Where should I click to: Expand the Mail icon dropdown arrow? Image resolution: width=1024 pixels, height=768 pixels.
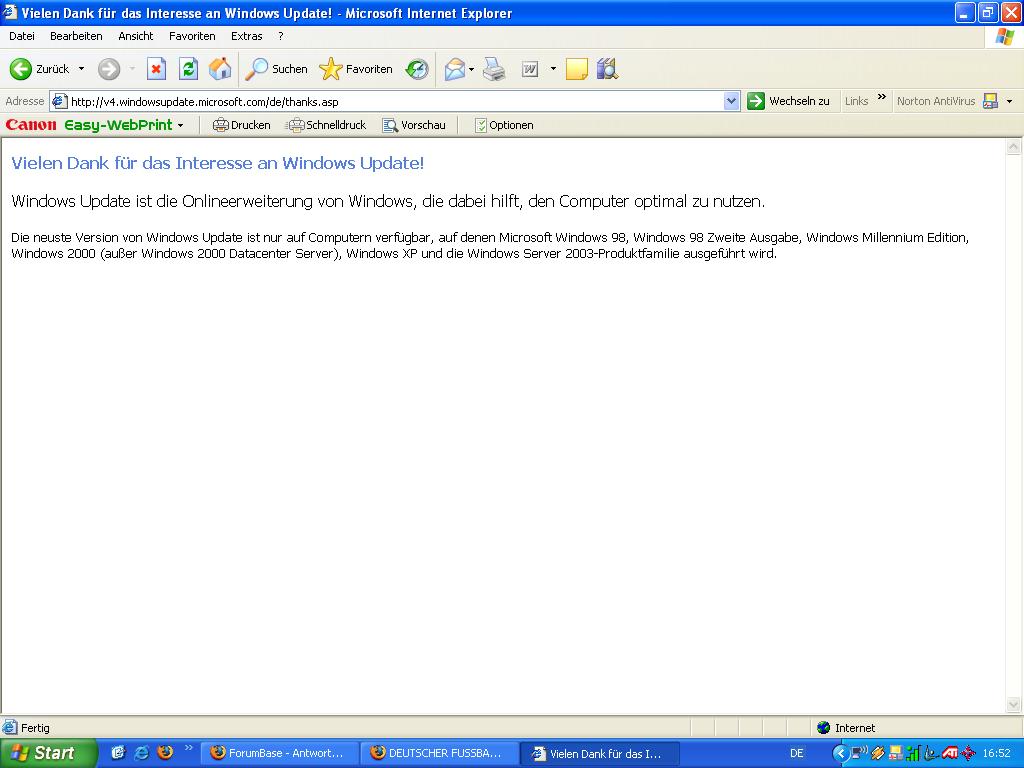[472, 69]
